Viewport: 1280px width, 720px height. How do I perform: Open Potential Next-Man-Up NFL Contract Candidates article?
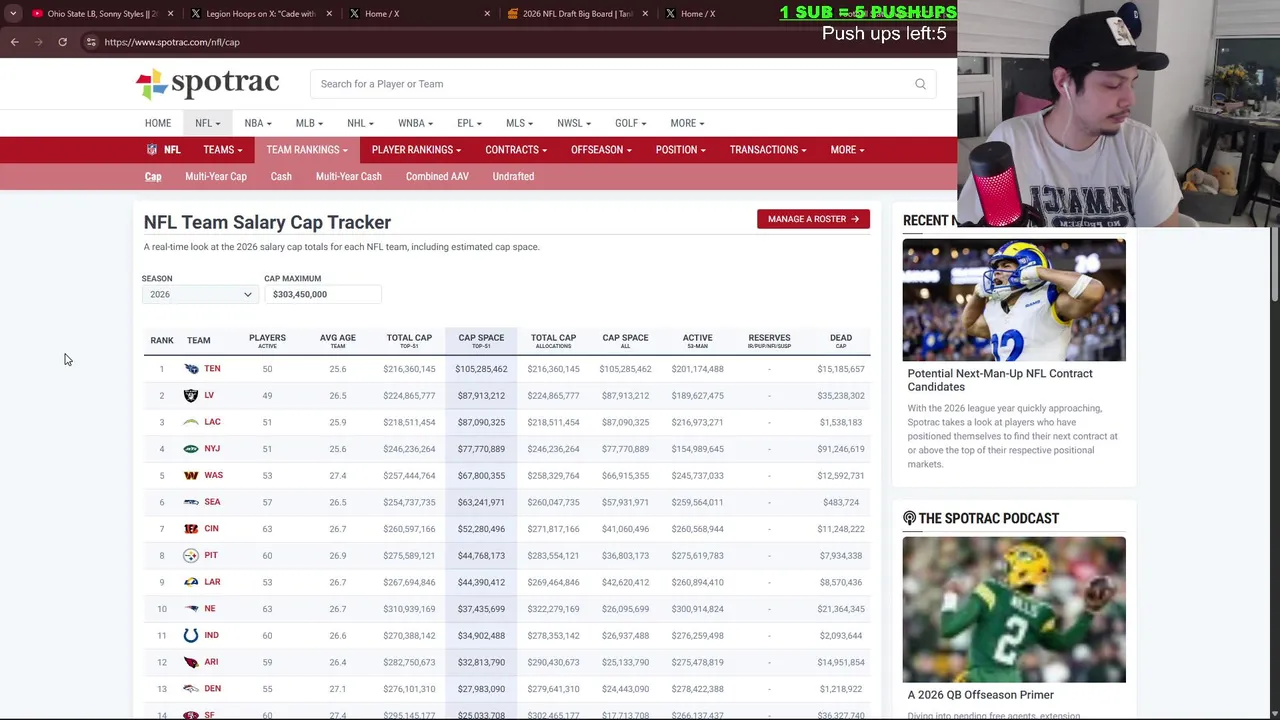pos(1000,380)
